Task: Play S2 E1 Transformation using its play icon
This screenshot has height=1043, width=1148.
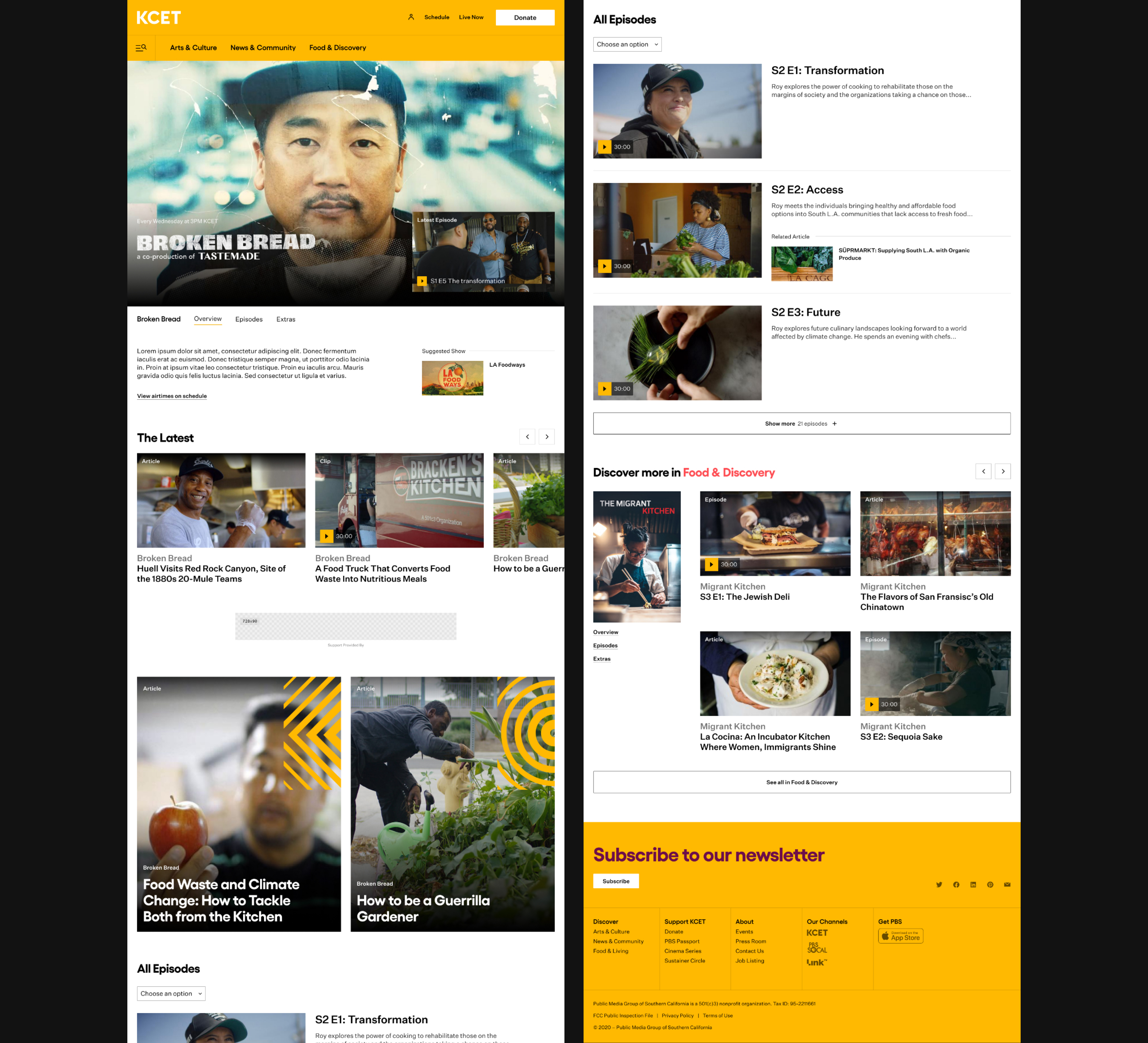Action: (x=604, y=147)
